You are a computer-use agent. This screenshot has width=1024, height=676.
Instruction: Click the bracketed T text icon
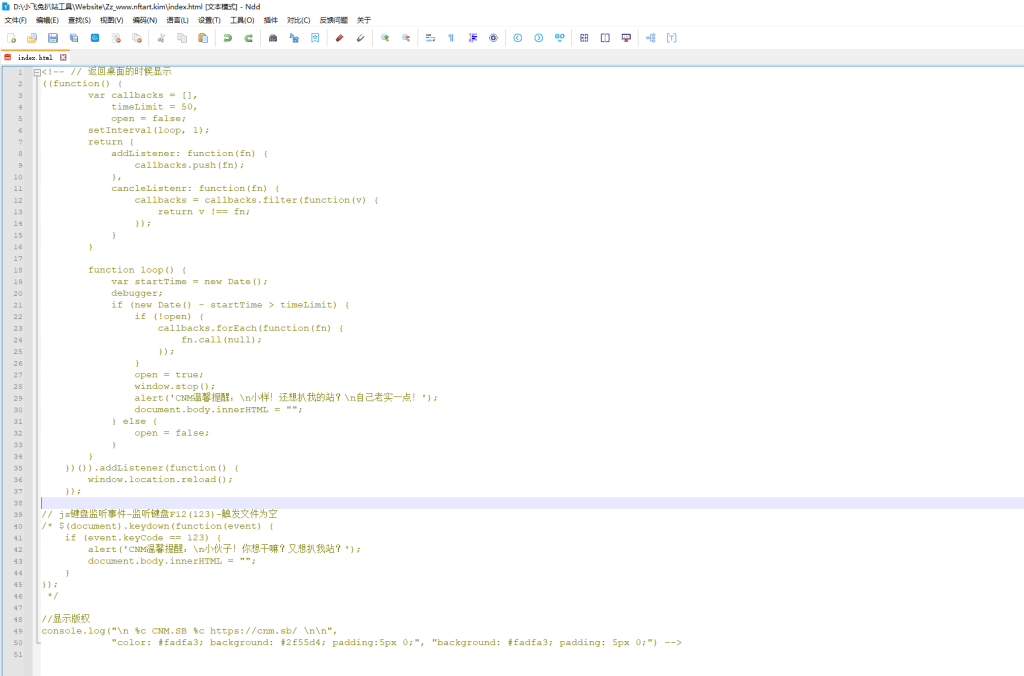671,38
